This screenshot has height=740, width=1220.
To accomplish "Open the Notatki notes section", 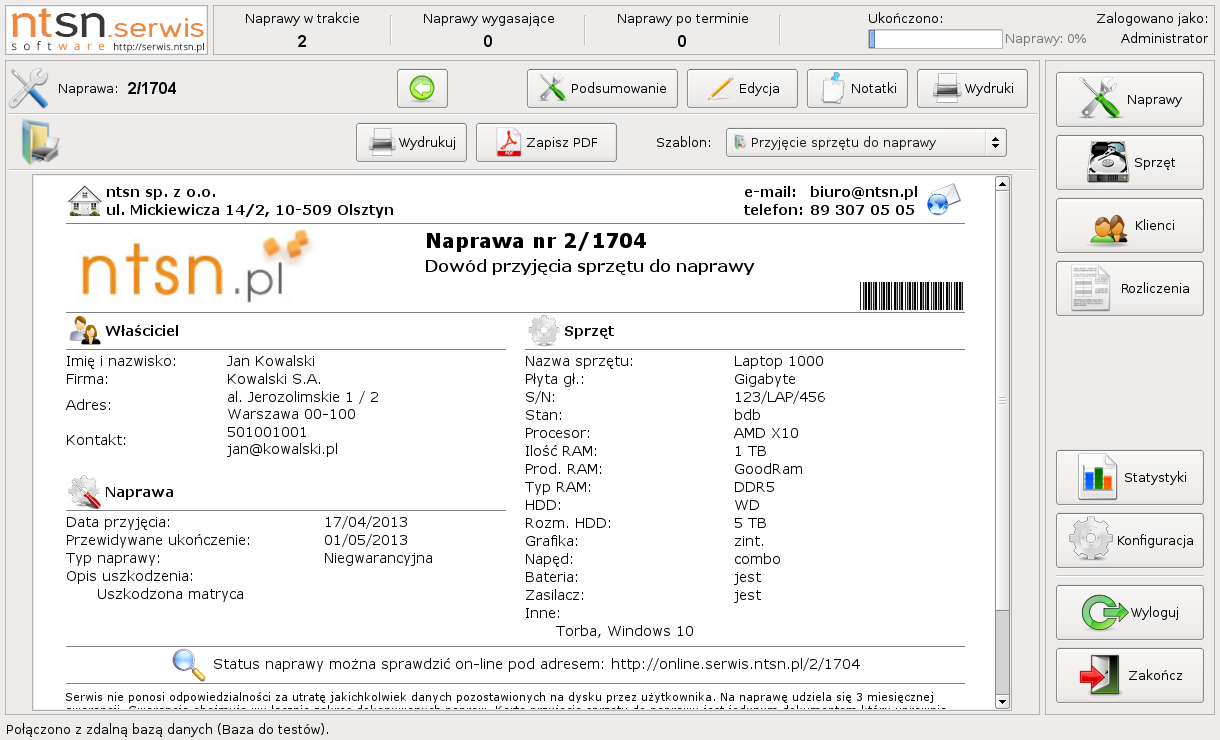I will pos(857,89).
